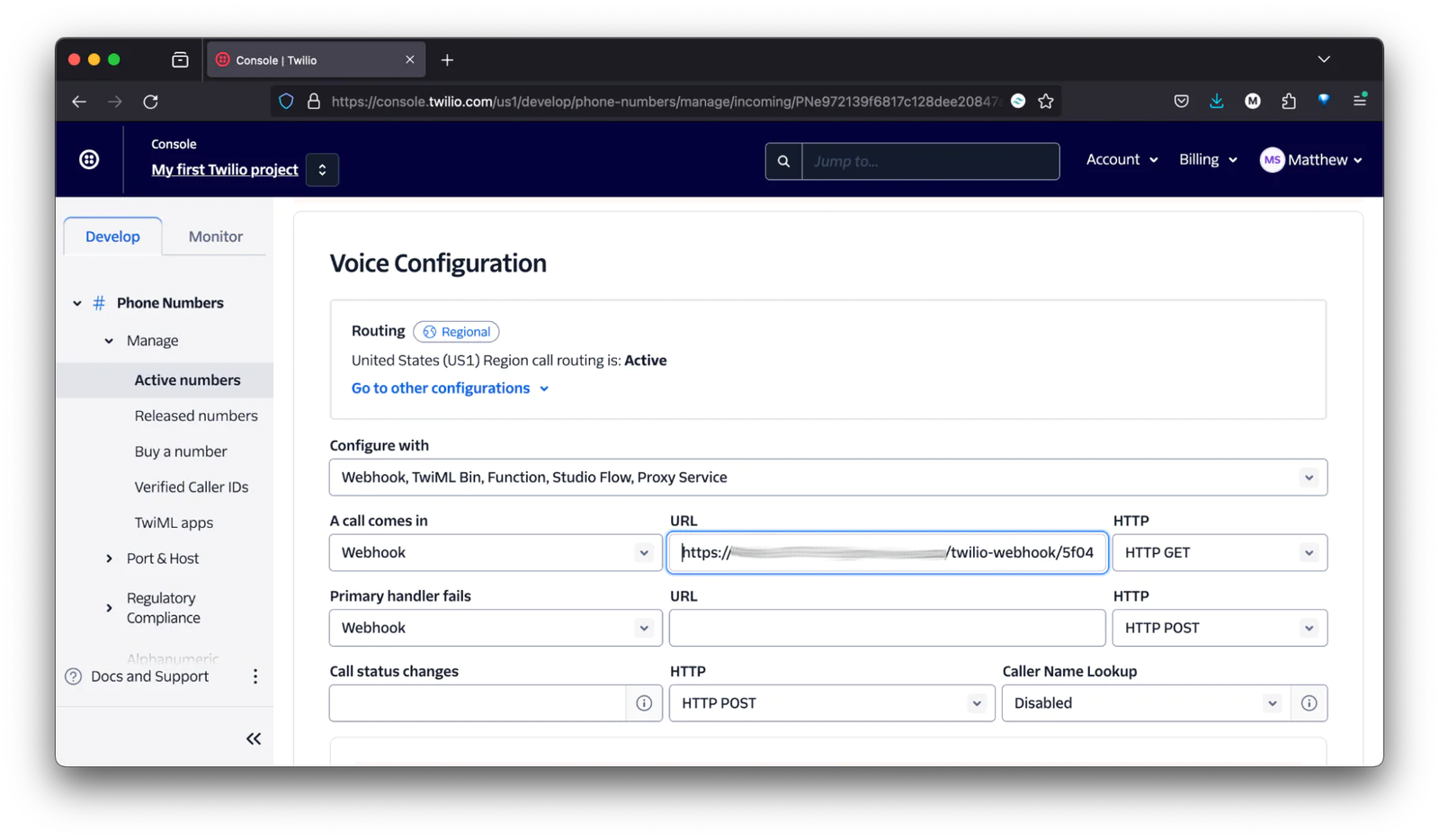Click My first Twilio project link
Viewport: 1439px width, 840px height.
click(x=225, y=169)
